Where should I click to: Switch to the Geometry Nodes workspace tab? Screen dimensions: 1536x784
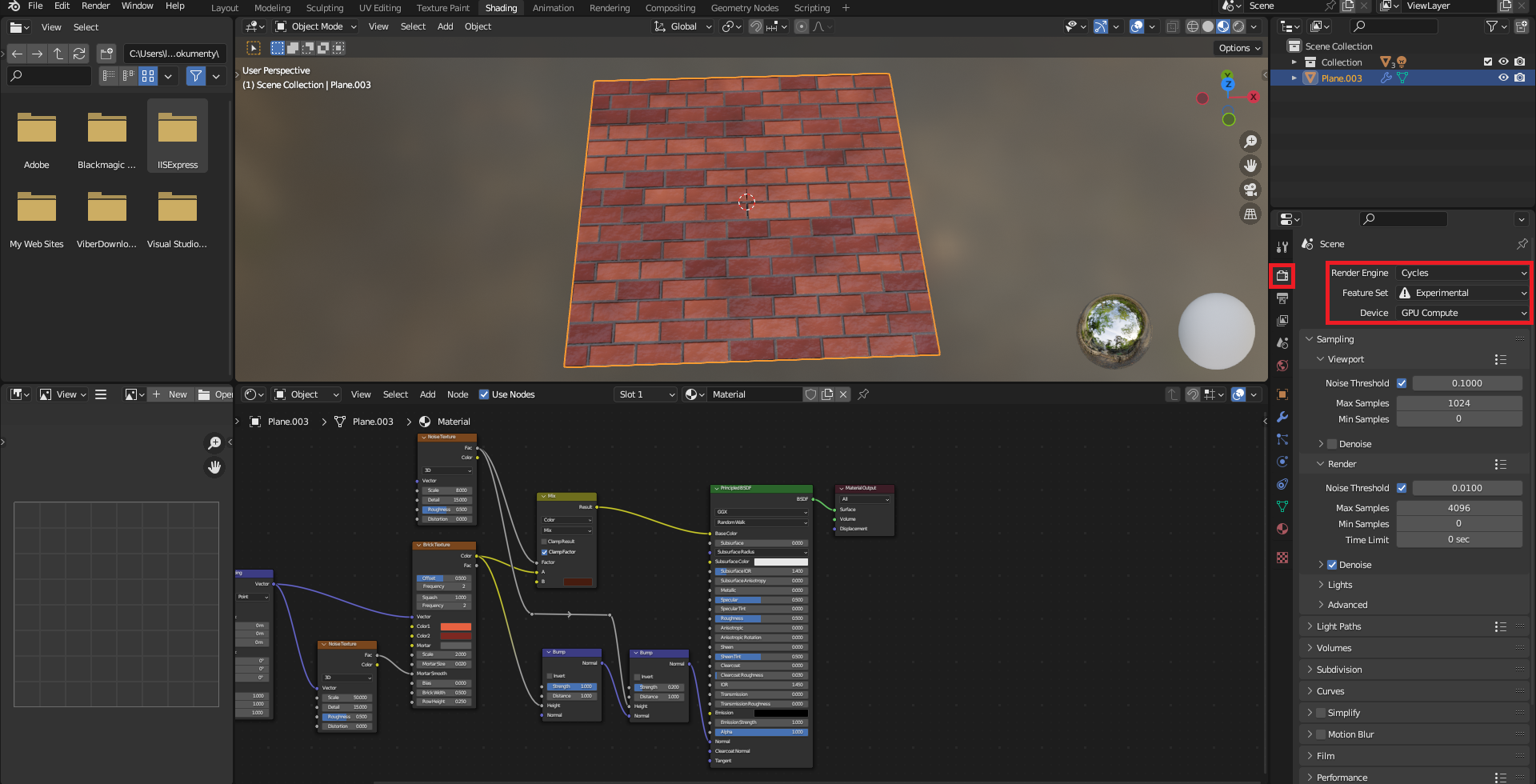click(744, 8)
